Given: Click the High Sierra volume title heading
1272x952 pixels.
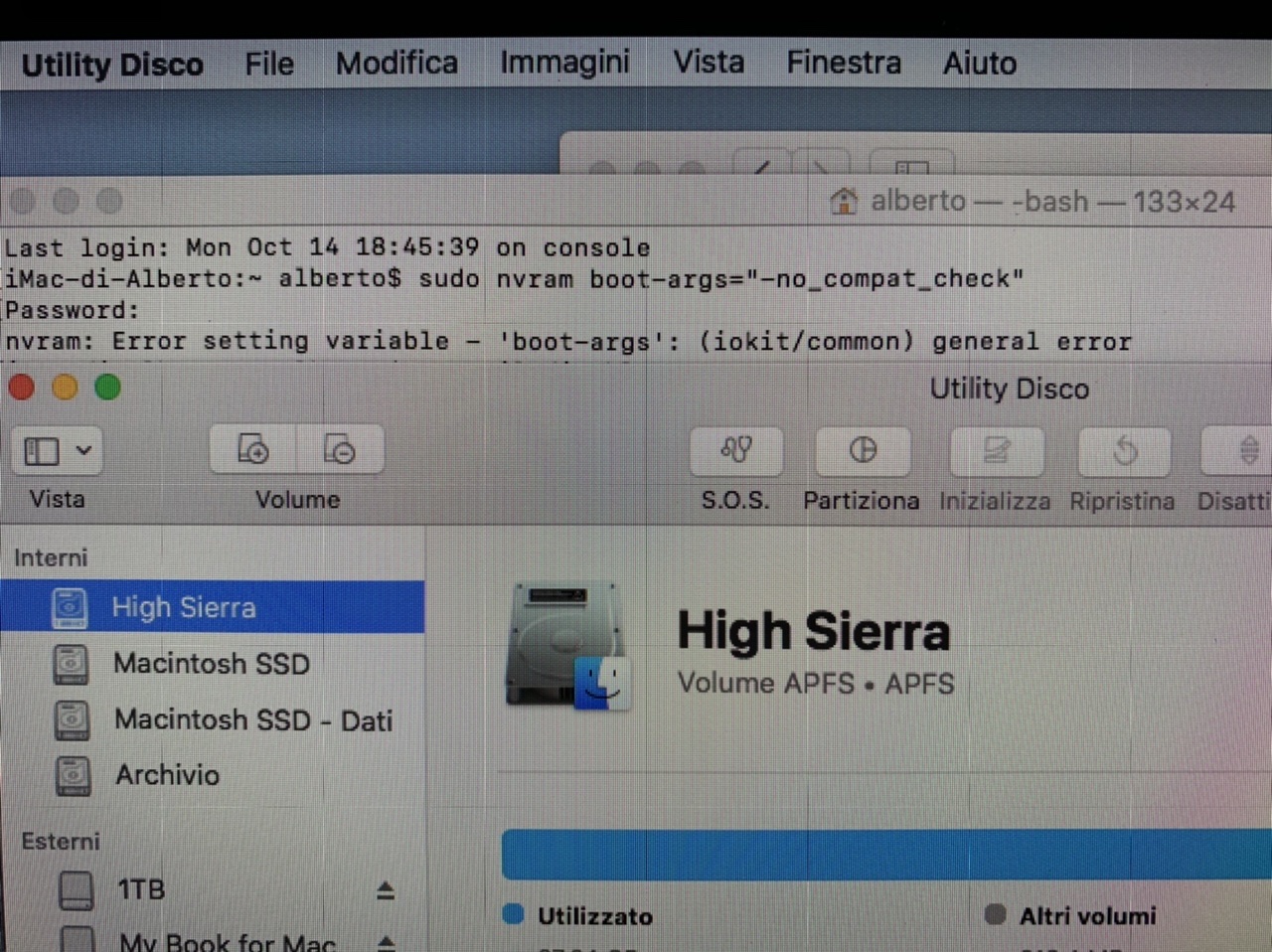Looking at the screenshot, I should (814, 632).
